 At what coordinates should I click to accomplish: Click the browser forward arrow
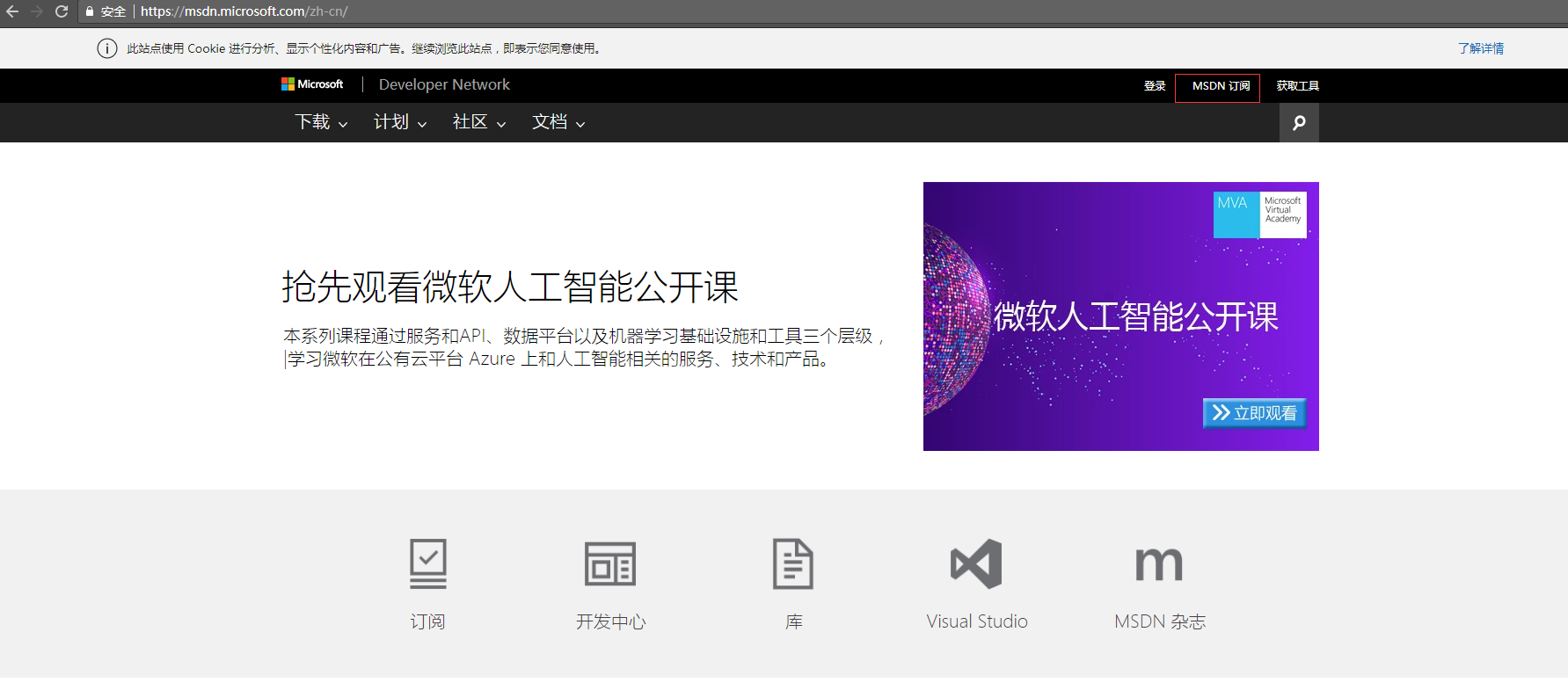pyautogui.click(x=37, y=11)
